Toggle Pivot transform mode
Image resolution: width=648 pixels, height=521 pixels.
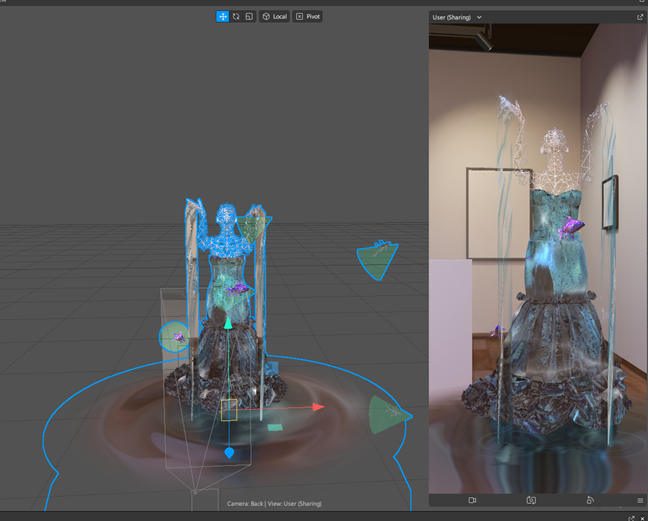(307, 17)
